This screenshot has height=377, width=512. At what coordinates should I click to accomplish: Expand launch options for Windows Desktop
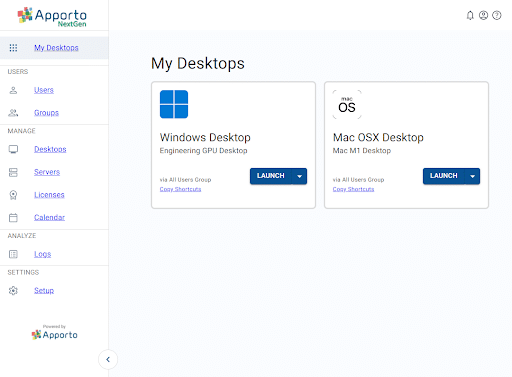coord(299,176)
